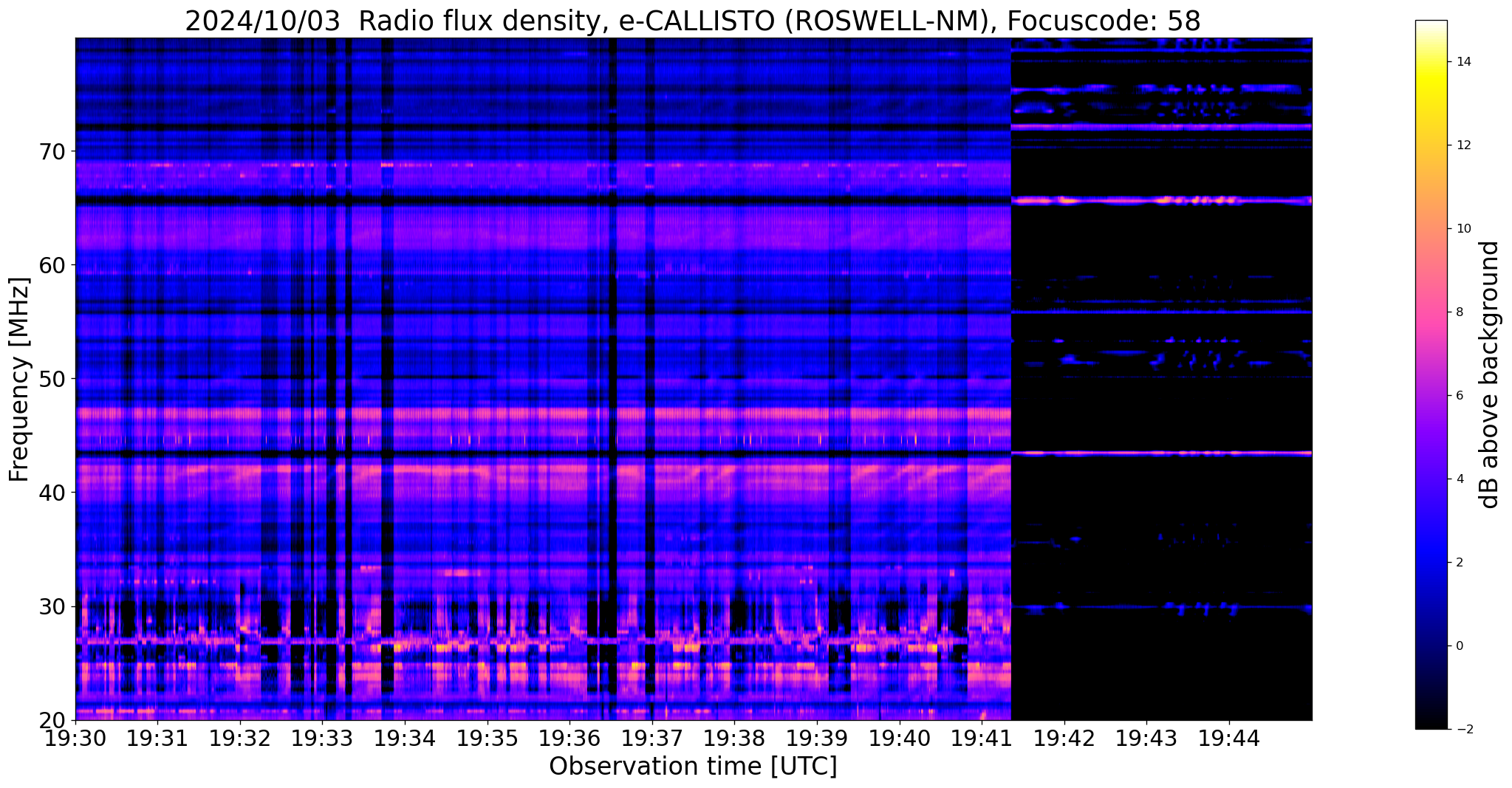Click the colorbar tick label 2

[x=1458, y=563]
